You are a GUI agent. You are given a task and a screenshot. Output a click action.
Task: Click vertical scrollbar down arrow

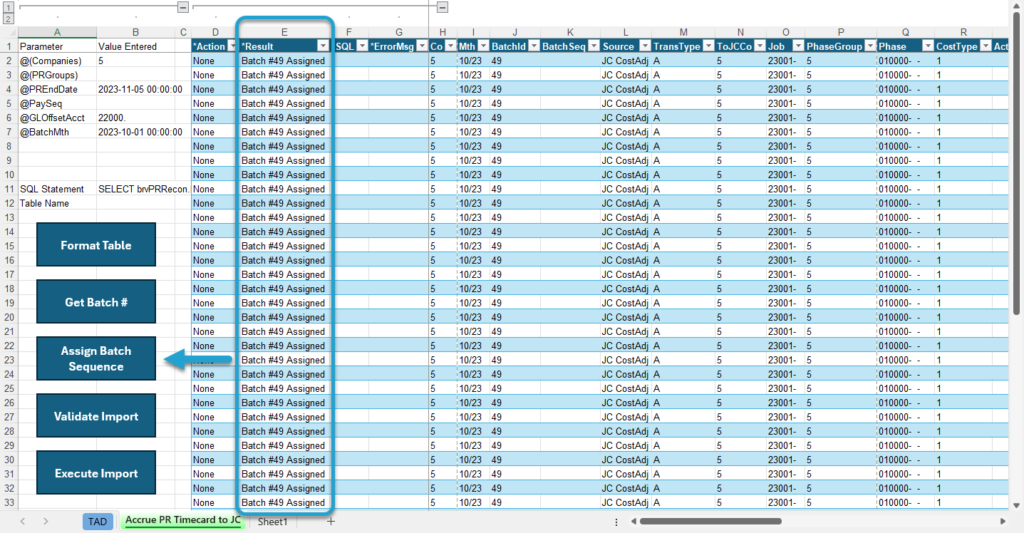coord(1016,506)
